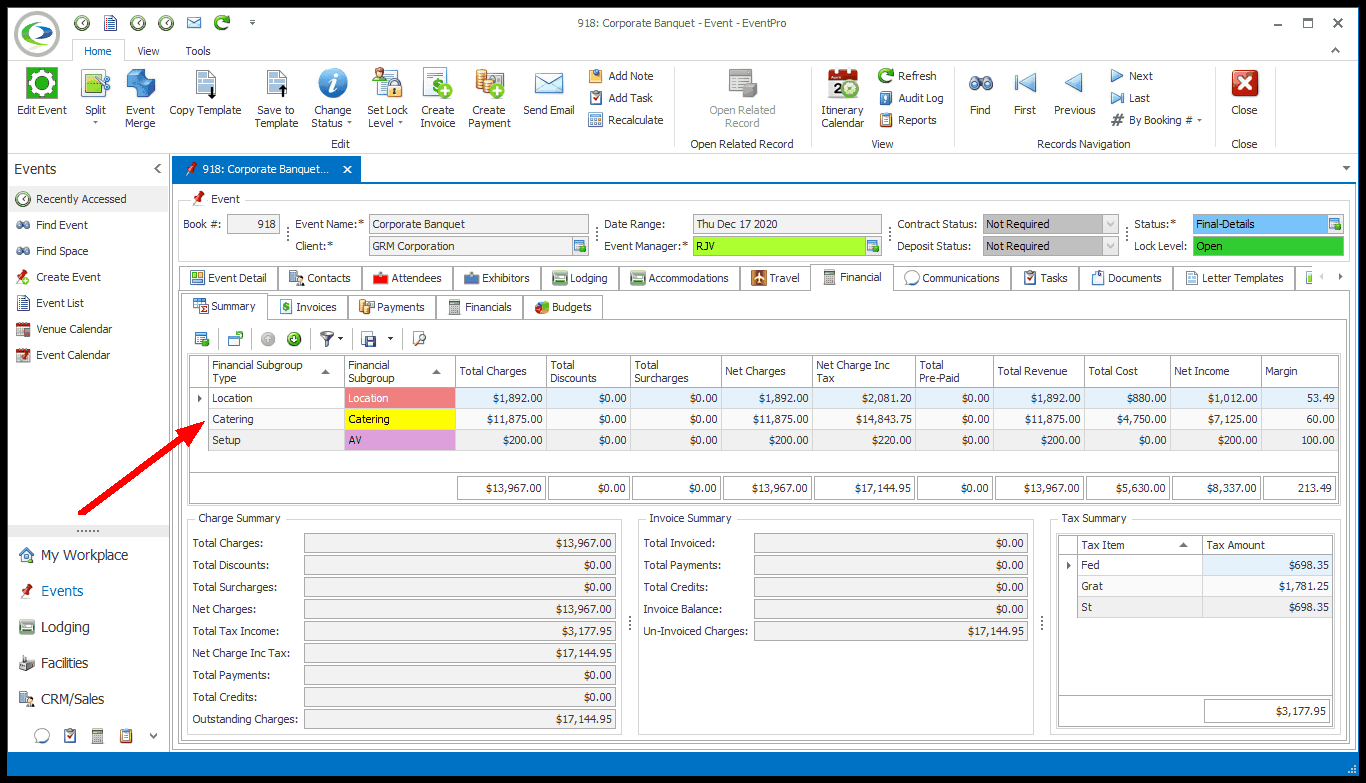Select the purple AV subgroup cell
The height and width of the screenshot is (783, 1366).
pos(400,440)
